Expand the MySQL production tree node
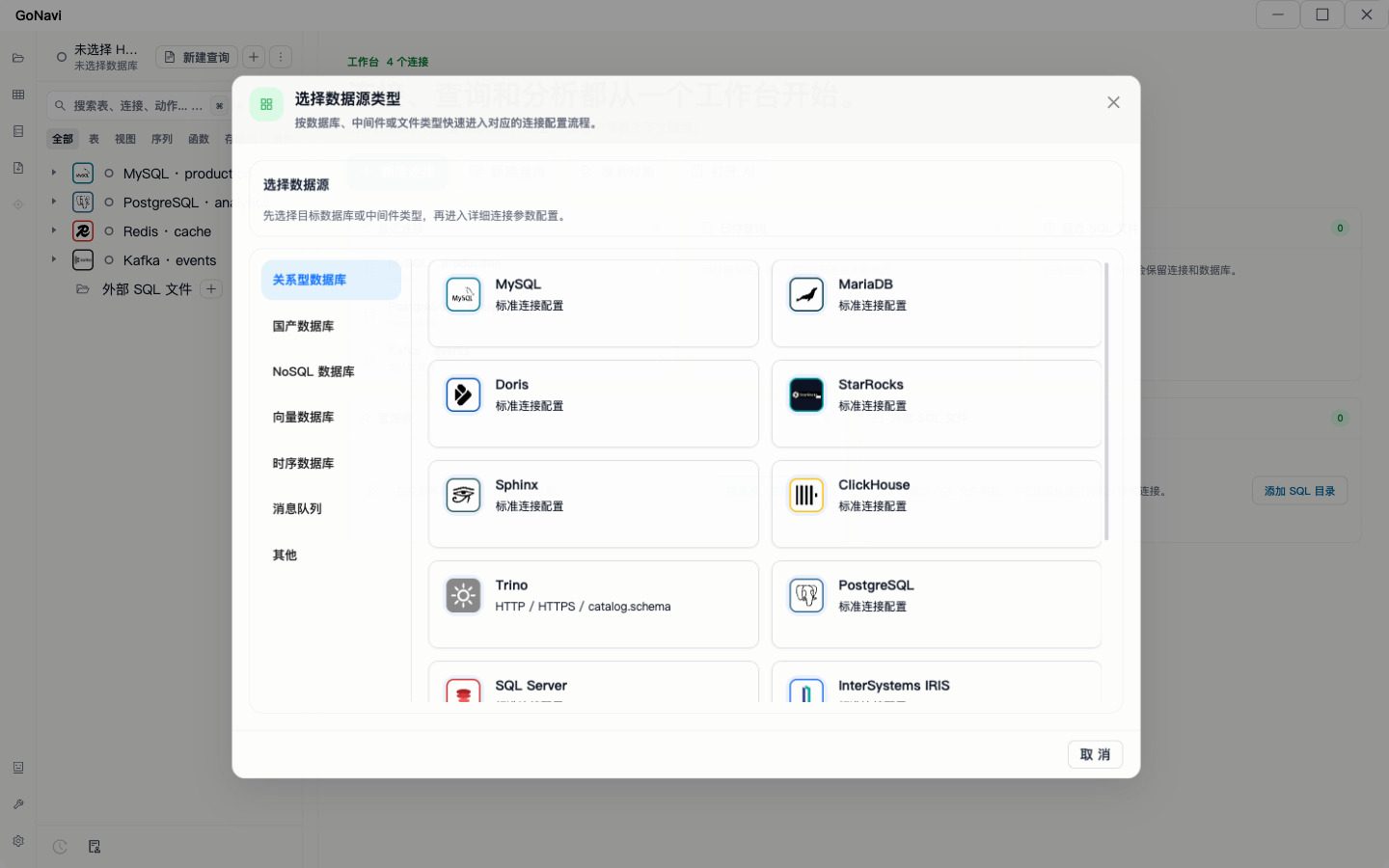 tap(54, 173)
